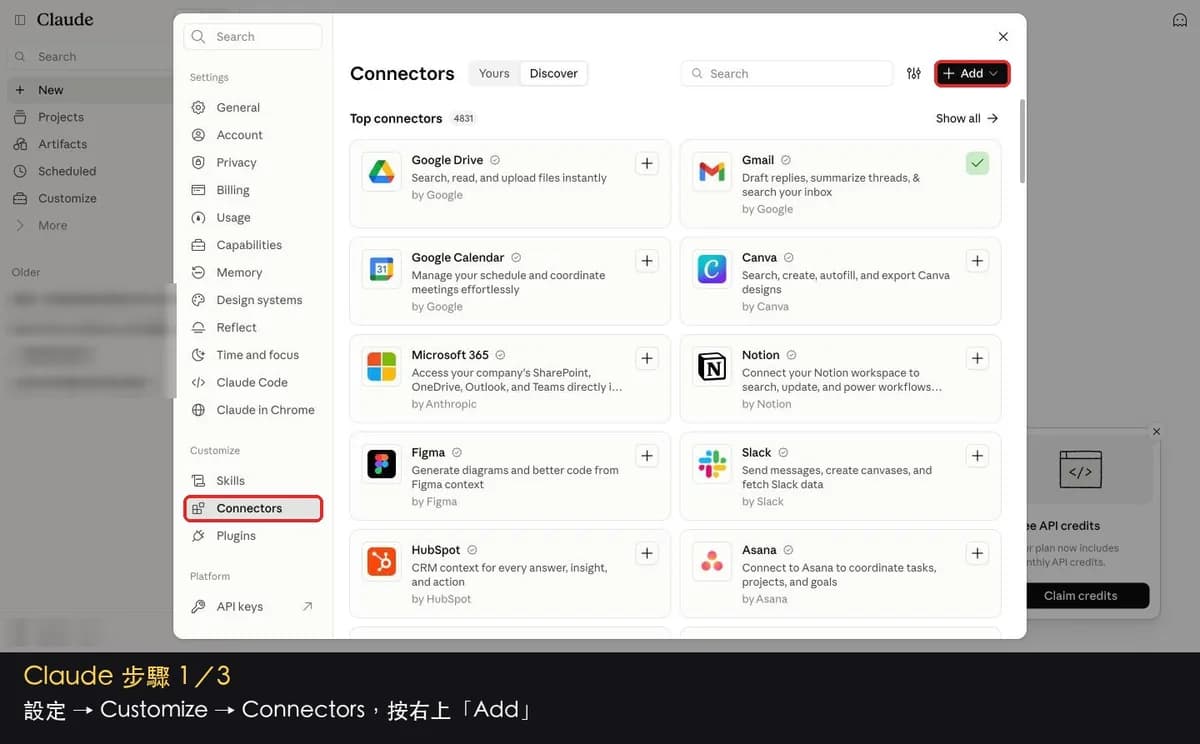The width and height of the screenshot is (1200, 744).
Task: Expand More in Claude sidebar
Action: click(x=88, y=225)
